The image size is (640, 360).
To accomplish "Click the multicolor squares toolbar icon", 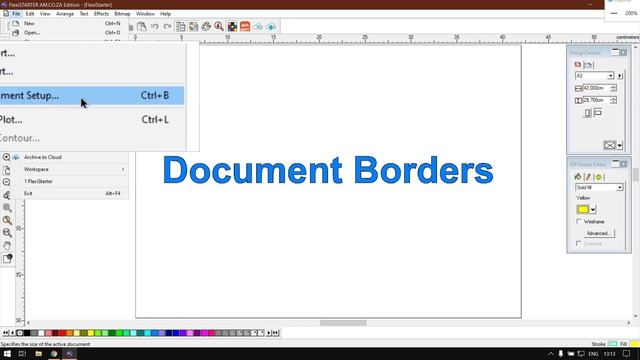I will point(232,27).
